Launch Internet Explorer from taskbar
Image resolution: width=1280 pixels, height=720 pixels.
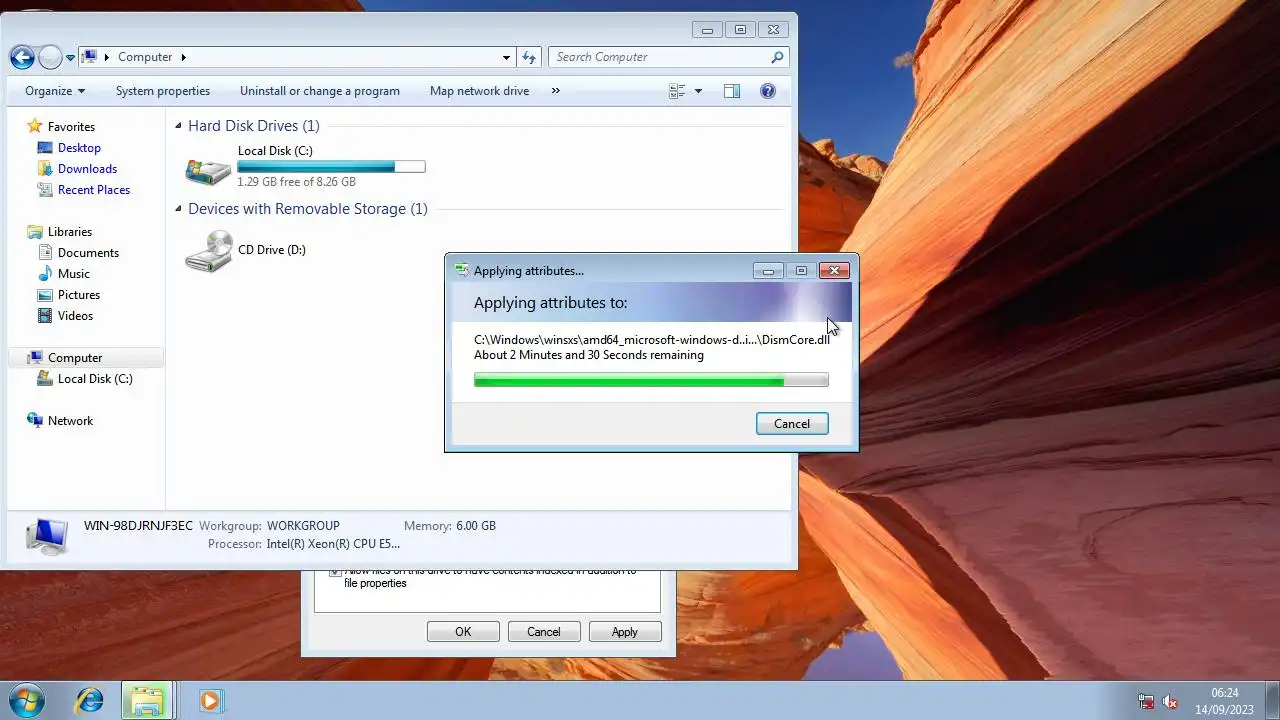coord(89,701)
